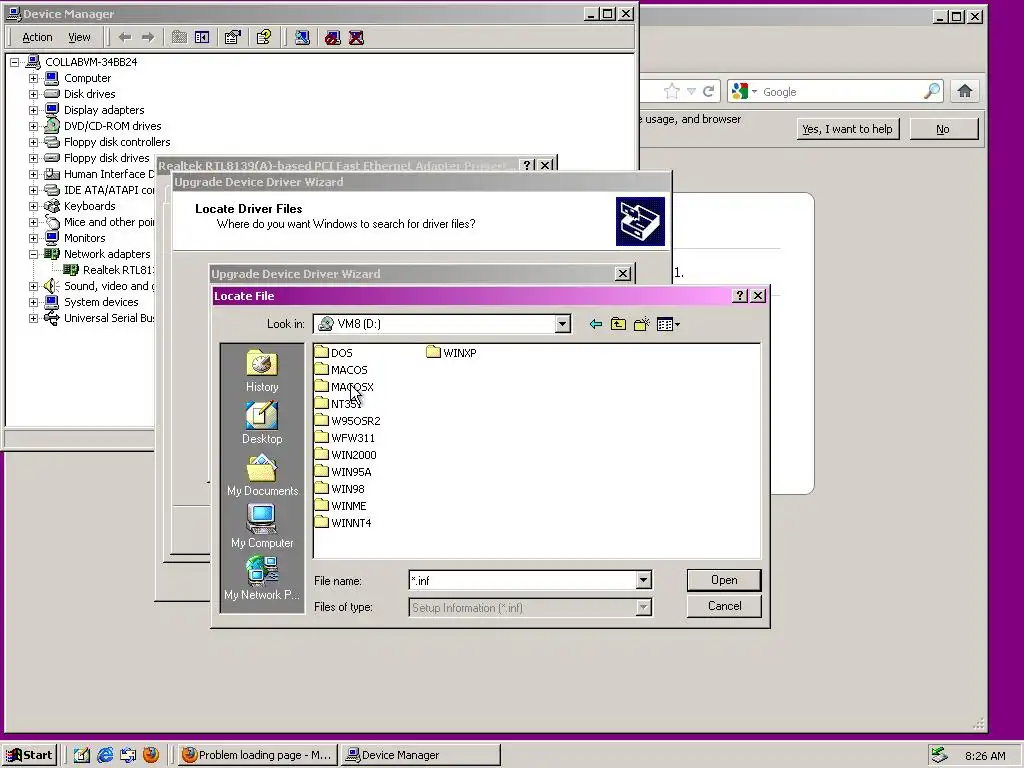Viewport: 1024px width, 768px height.
Task: Jump to Desktop in the places bar
Action: click(x=262, y=423)
